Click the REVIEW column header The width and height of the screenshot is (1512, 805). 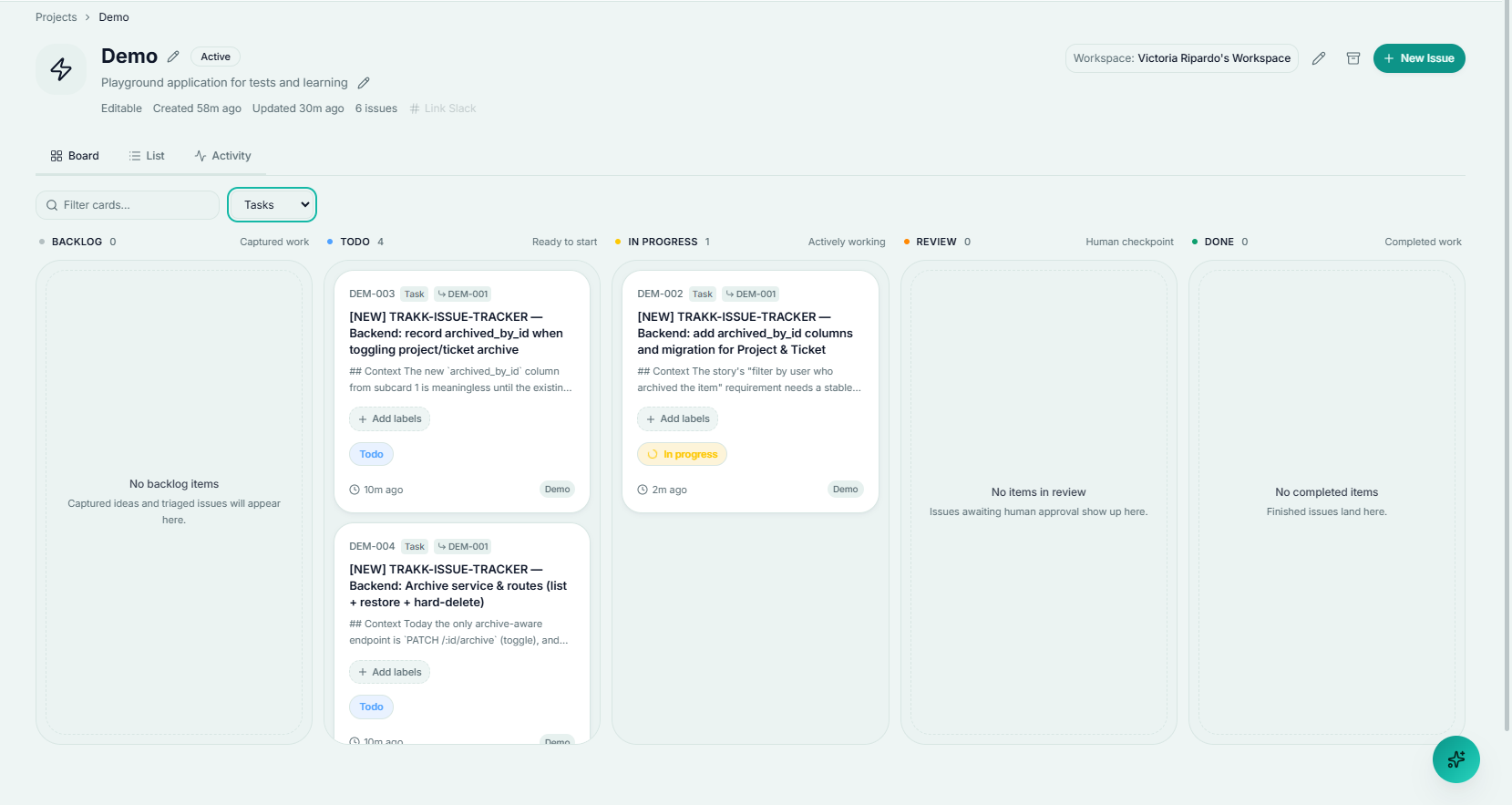coord(936,242)
